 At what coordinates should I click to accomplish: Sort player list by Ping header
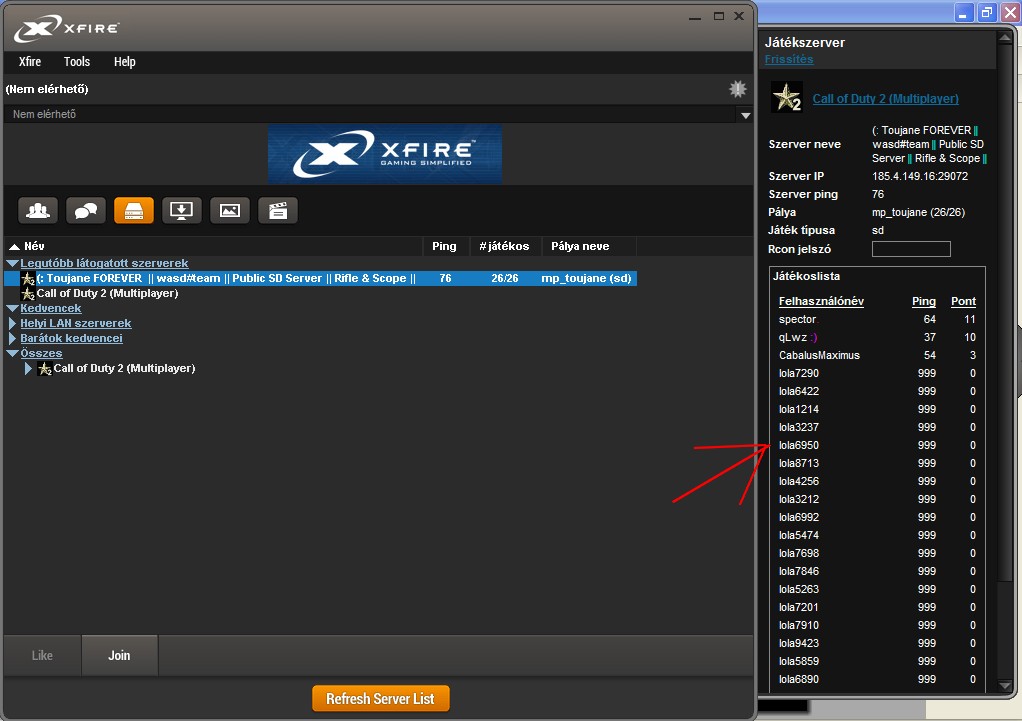924,301
